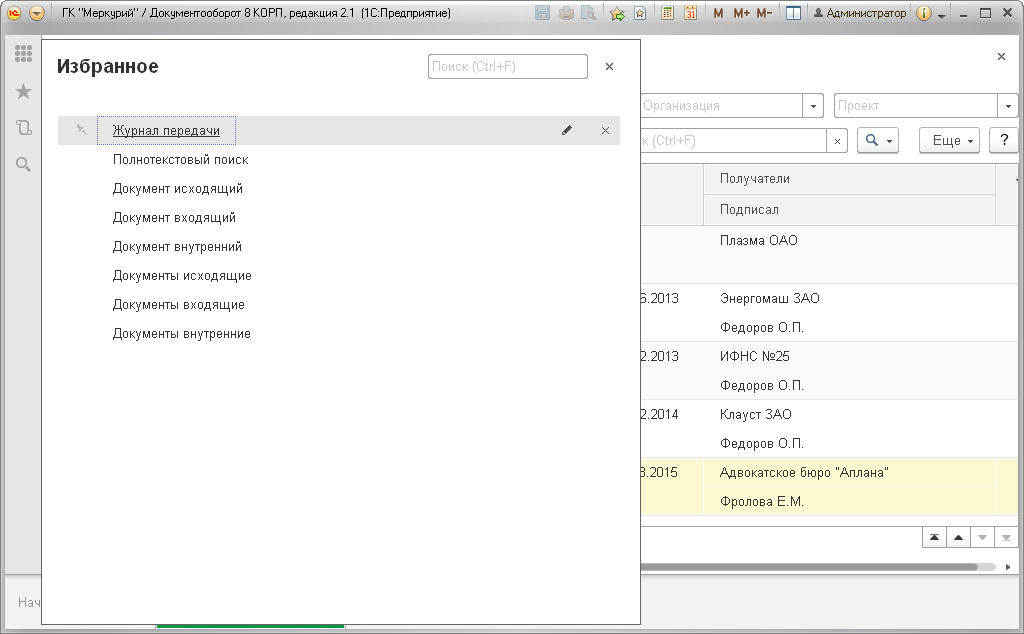Open the 1C main menu dropdown arrow

37,13
